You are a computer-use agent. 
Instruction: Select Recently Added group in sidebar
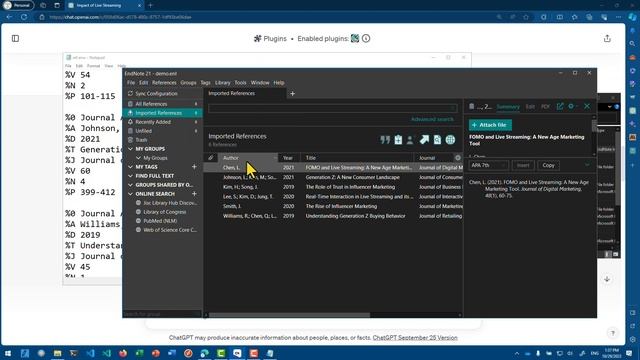(162, 122)
